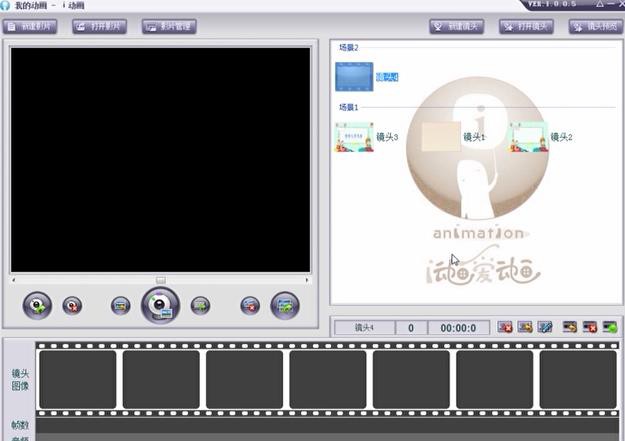The image size is (625, 441).
Task: Click the first empty frame in the filmstrip
Action: 77,379
